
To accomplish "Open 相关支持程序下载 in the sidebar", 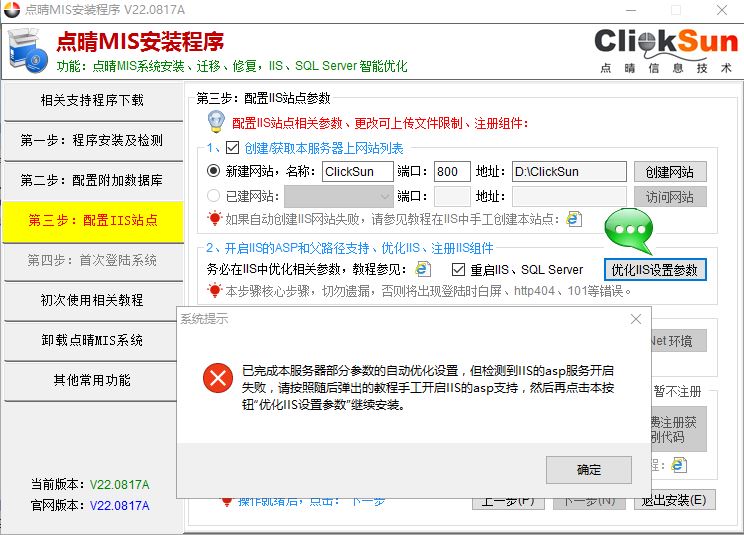I will tap(92, 100).
